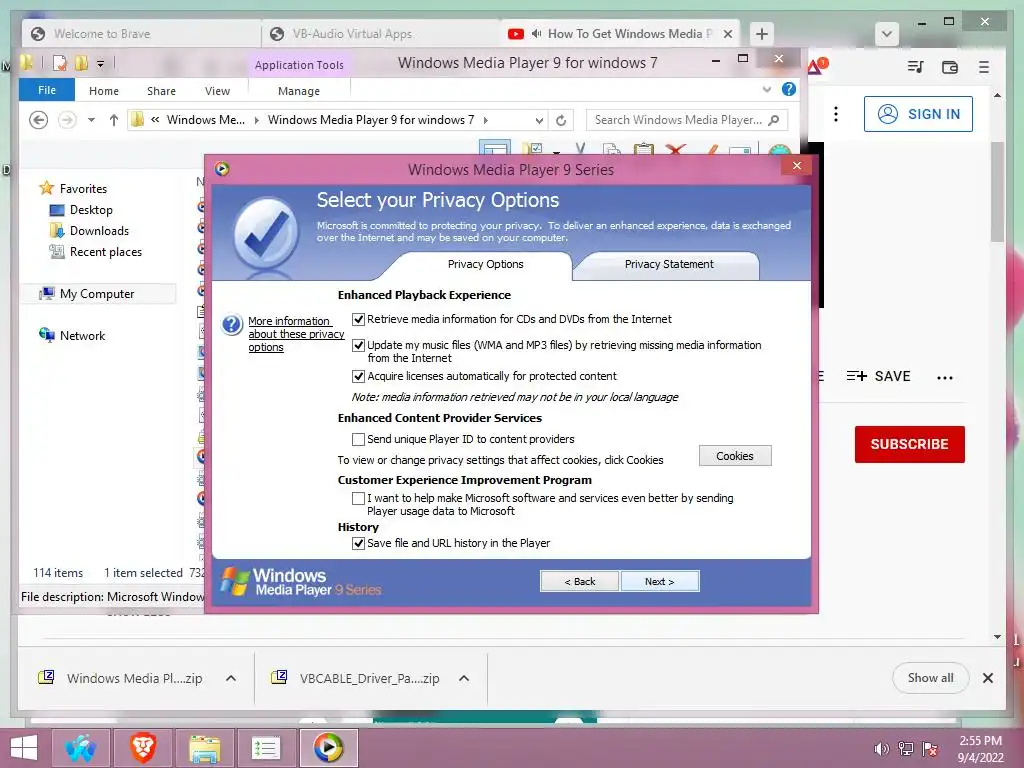
Task: Save the video to a playlist
Action: point(878,376)
